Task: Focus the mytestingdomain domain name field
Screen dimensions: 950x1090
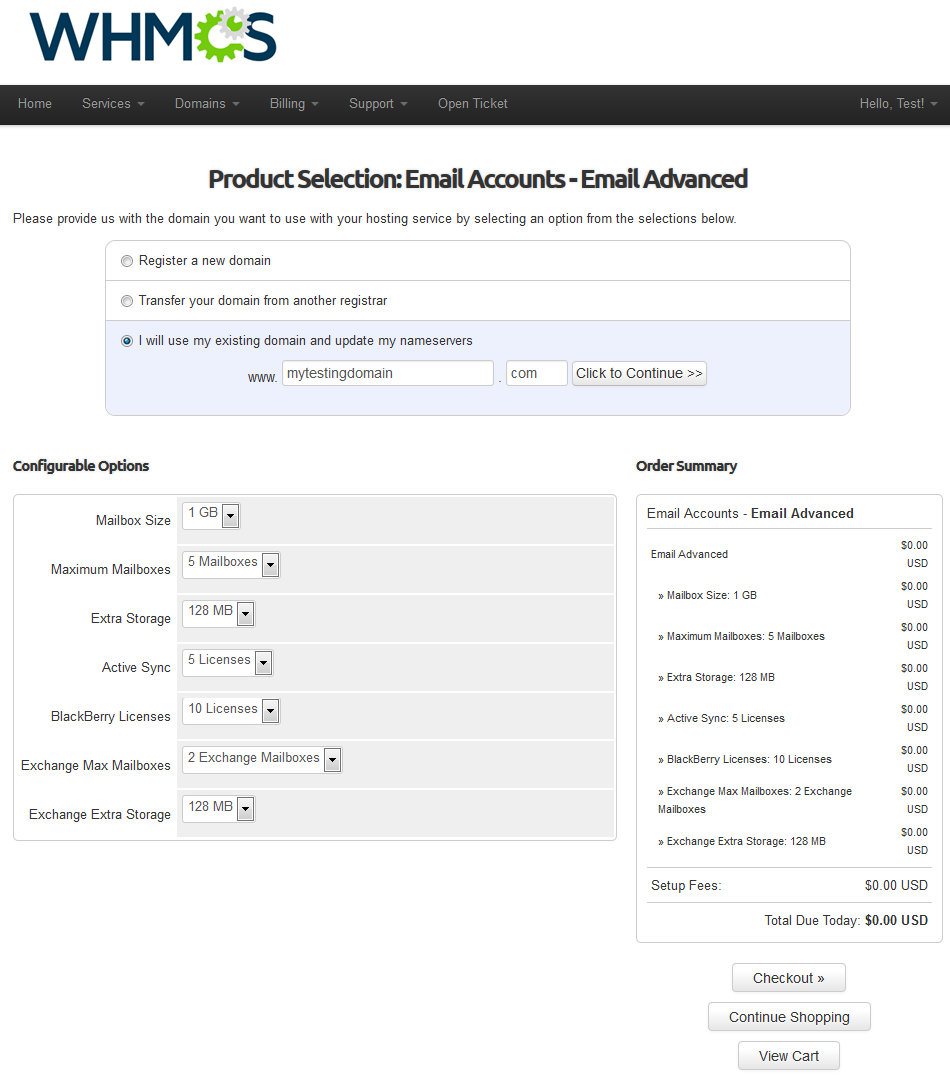Action: click(x=388, y=373)
